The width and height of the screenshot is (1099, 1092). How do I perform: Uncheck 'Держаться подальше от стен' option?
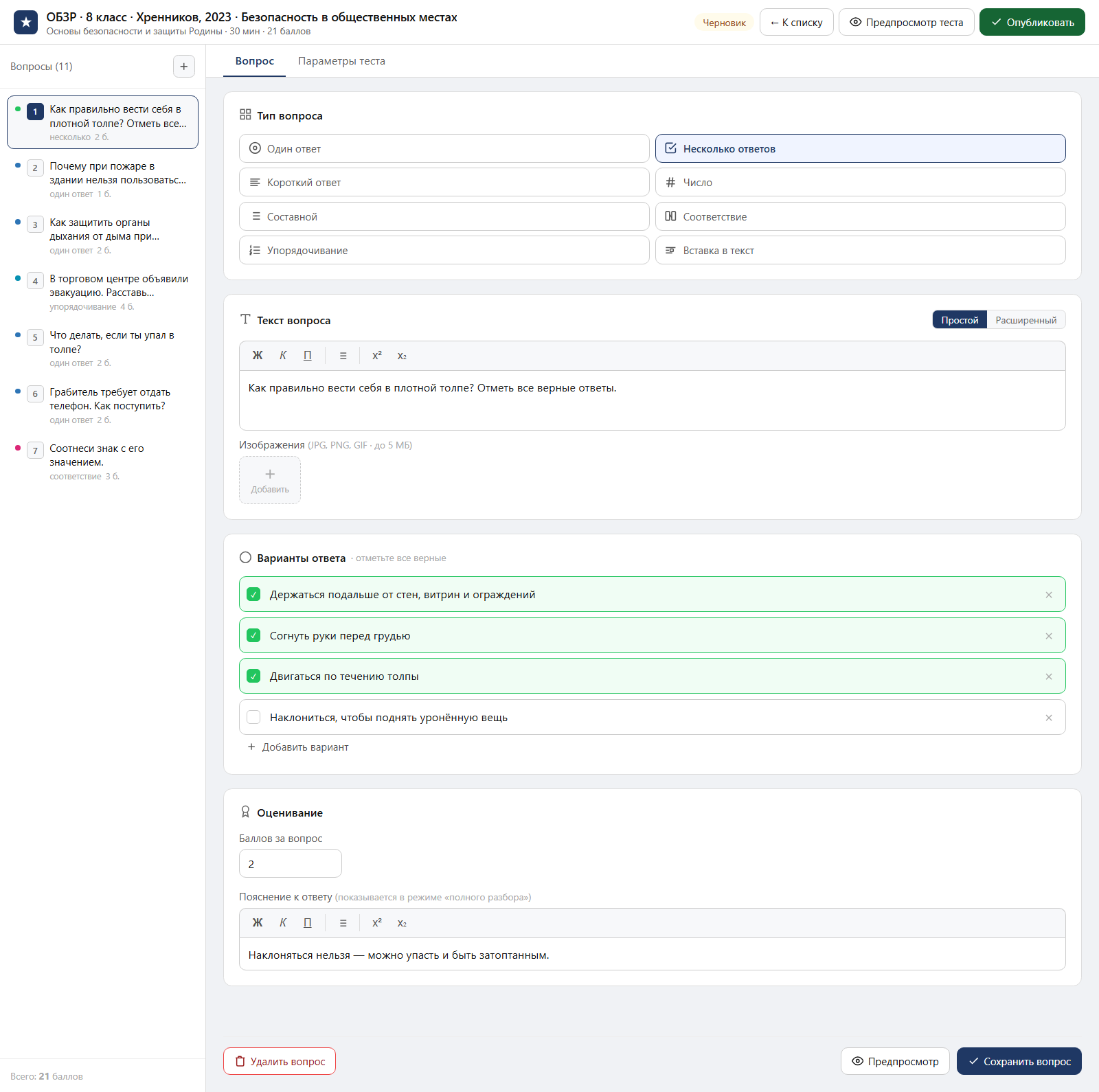click(x=253, y=594)
